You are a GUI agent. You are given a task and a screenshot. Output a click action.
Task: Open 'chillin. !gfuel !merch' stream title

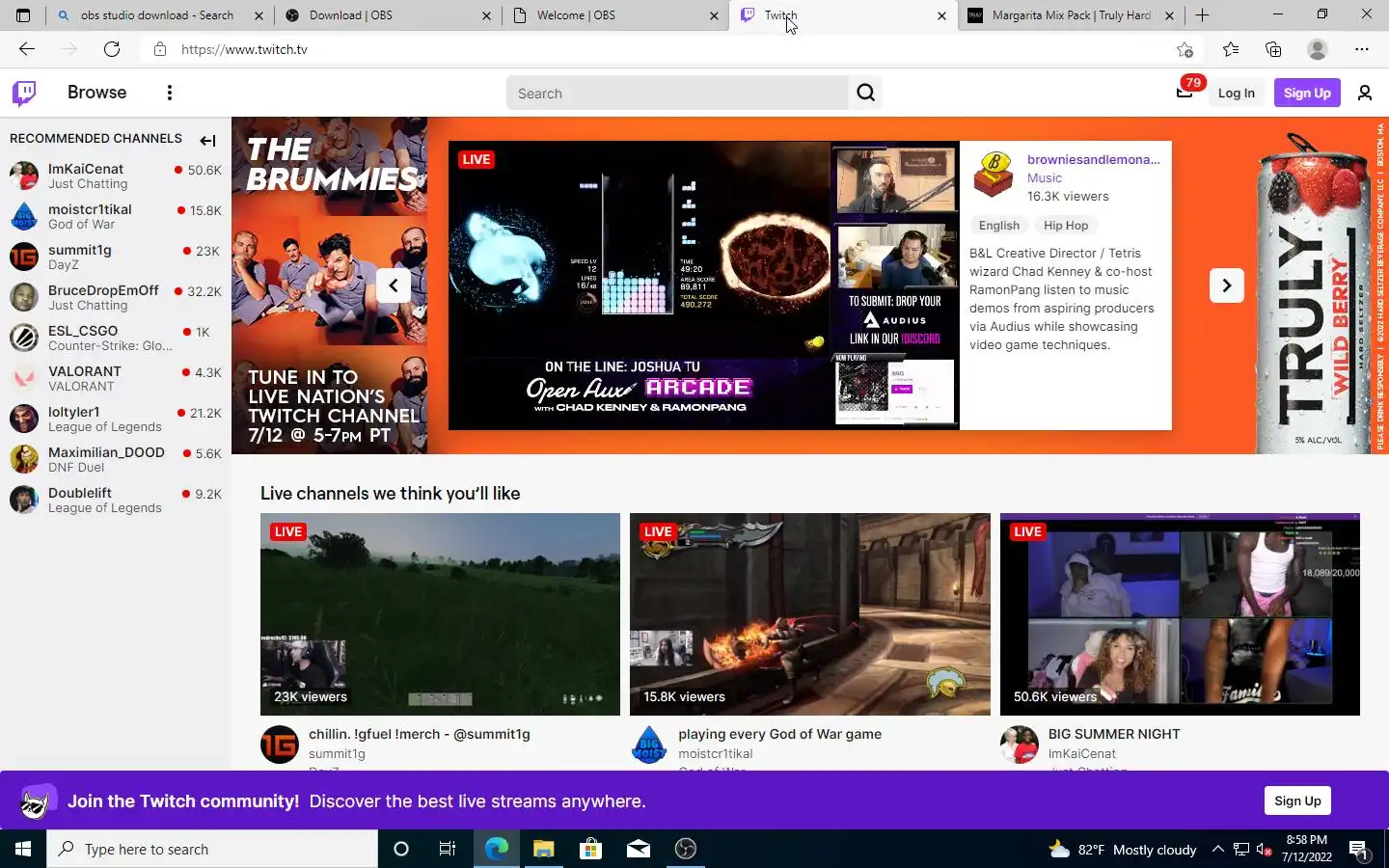[419, 734]
